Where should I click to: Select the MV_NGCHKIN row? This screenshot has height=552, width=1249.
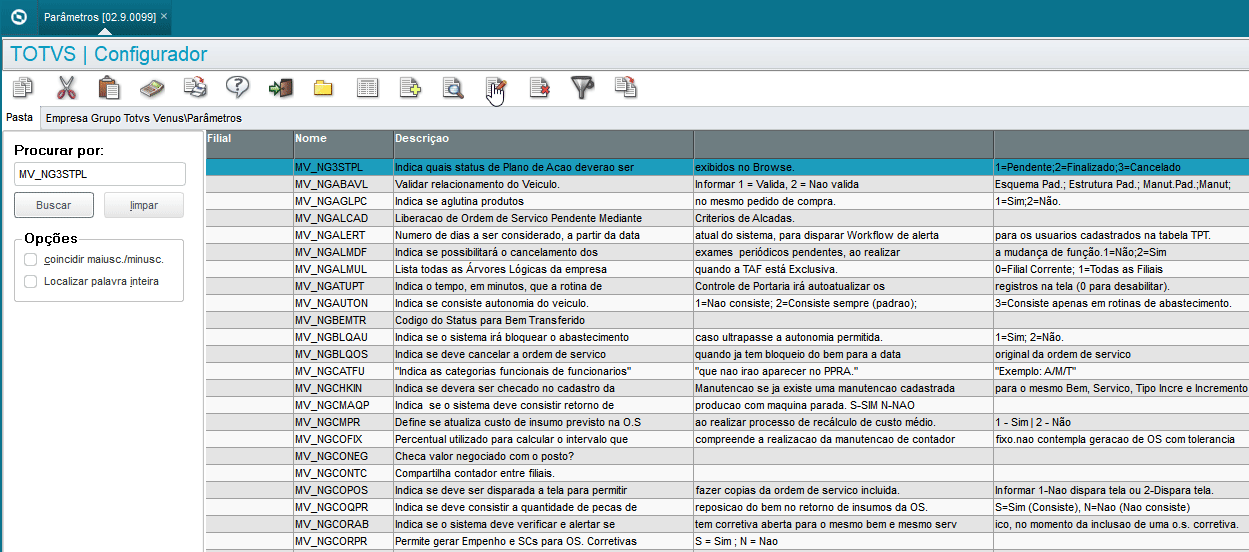(727, 388)
